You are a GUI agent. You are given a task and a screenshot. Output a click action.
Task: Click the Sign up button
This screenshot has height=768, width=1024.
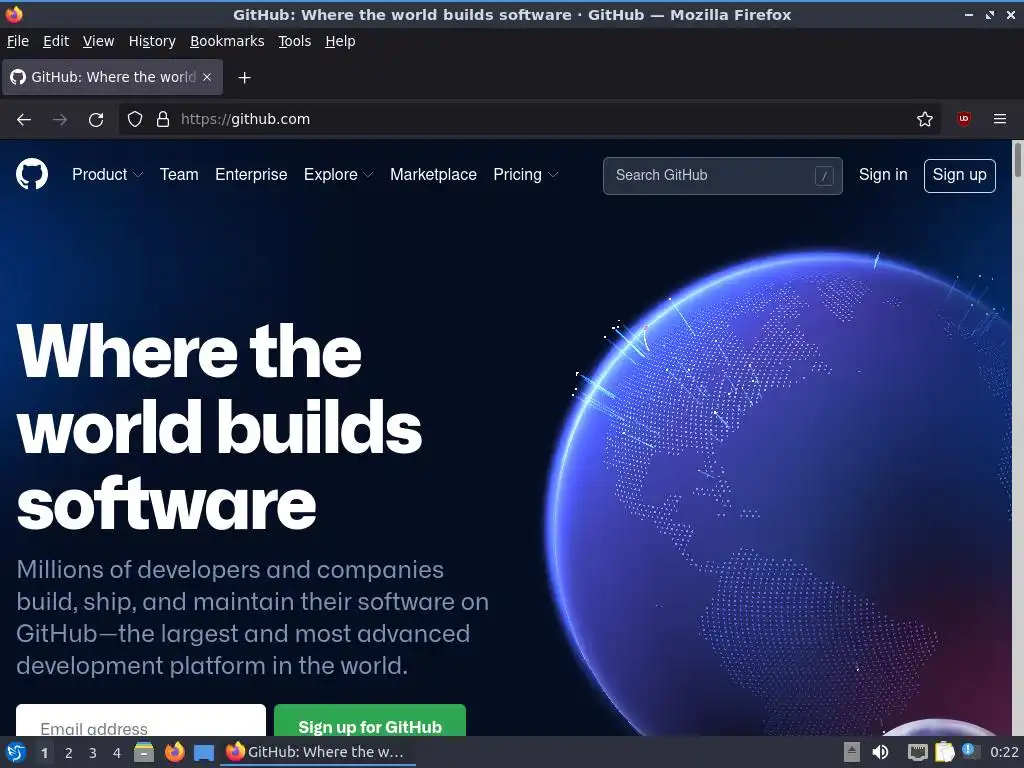tap(959, 176)
